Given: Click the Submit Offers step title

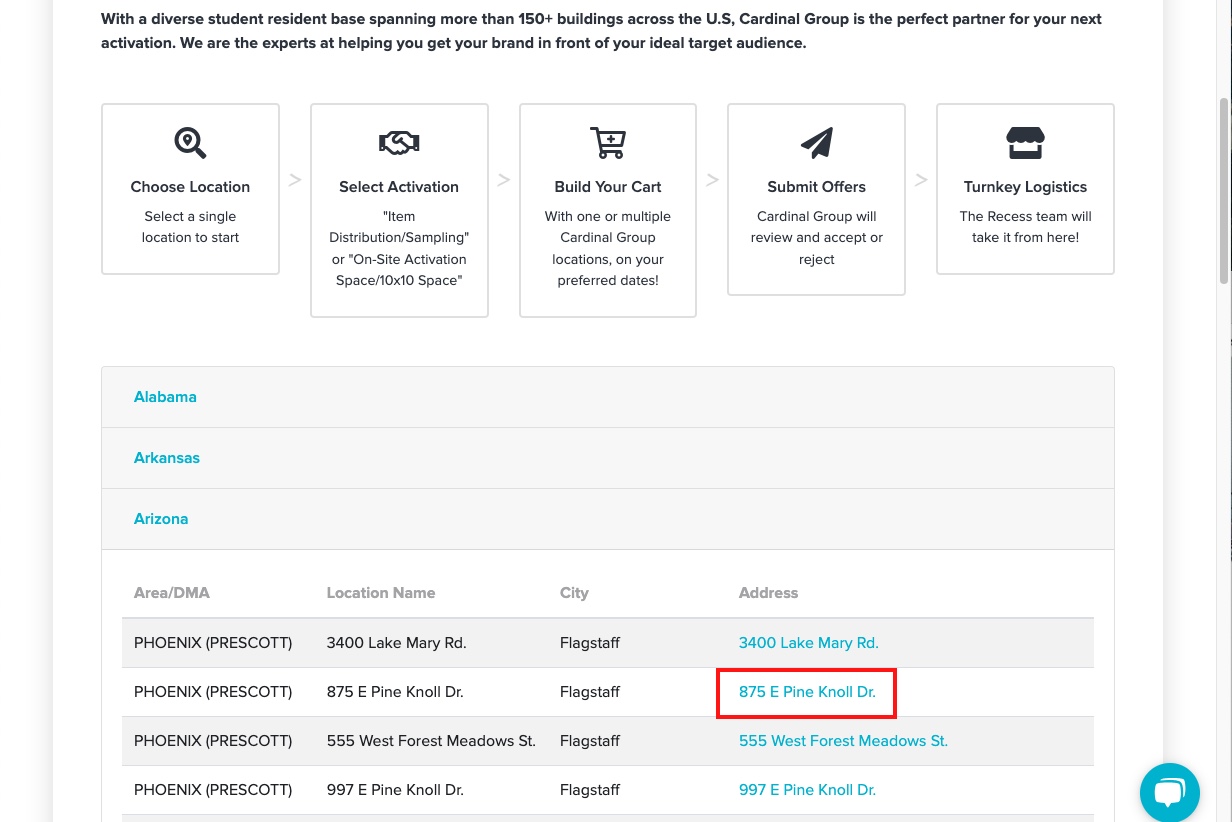Looking at the screenshot, I should pyautogui.click(x=816, y=187).
